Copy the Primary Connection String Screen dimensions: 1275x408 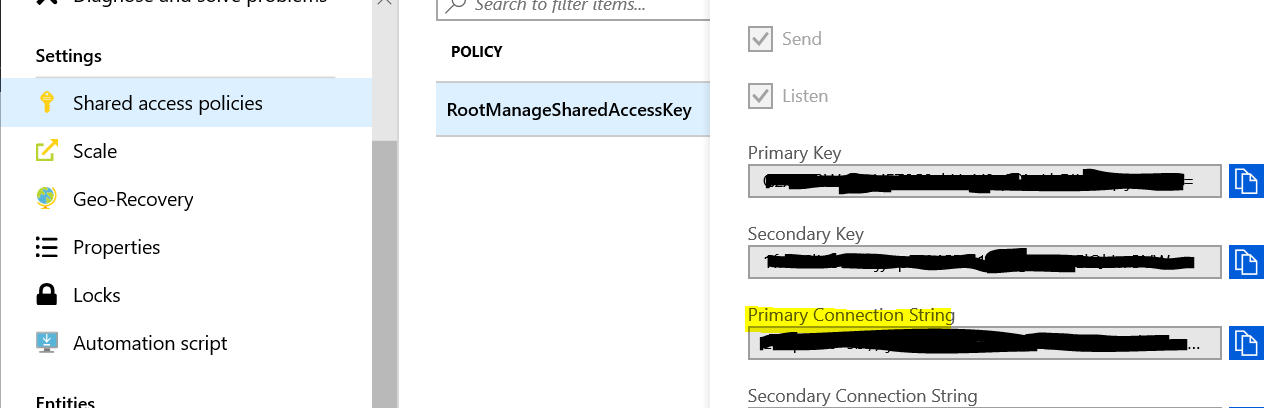point(1245,343)
